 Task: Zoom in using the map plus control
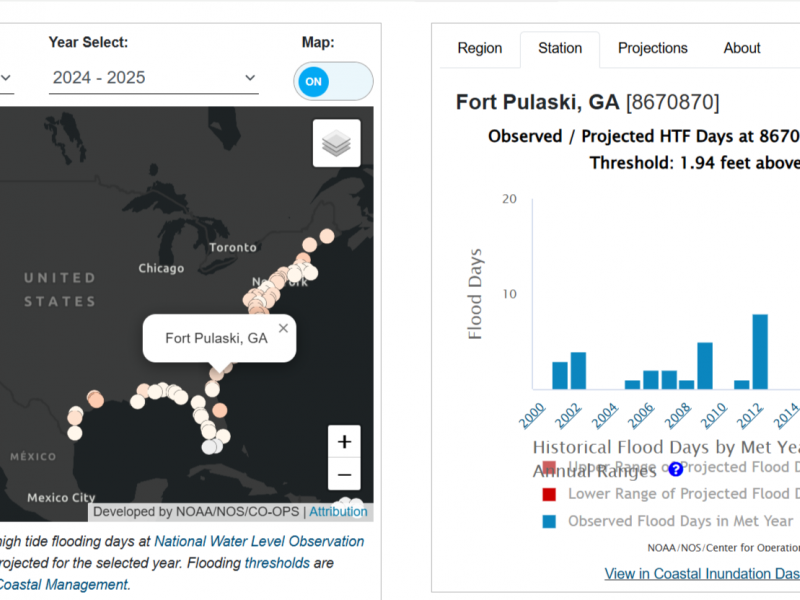click(344, 441)
